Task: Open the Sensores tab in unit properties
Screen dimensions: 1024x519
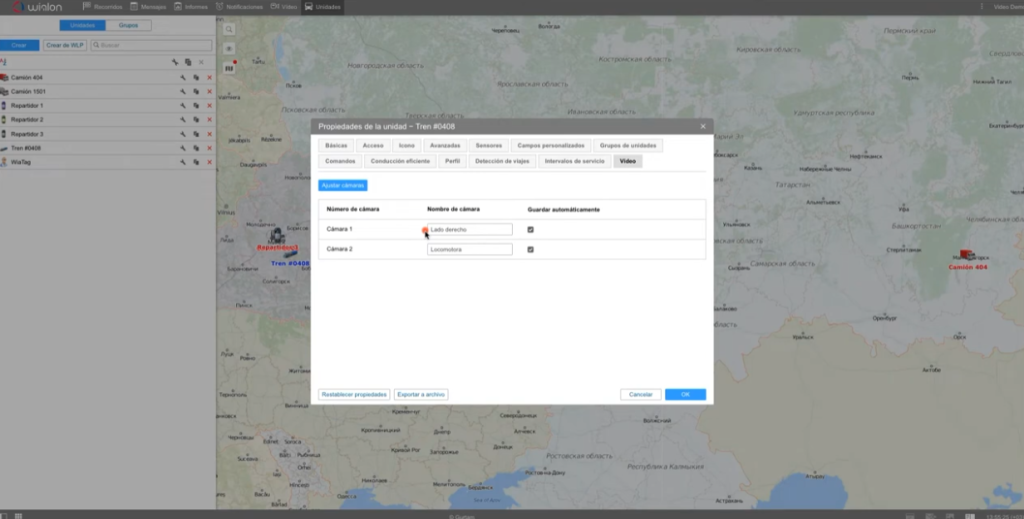Action: tap(489, 145)
